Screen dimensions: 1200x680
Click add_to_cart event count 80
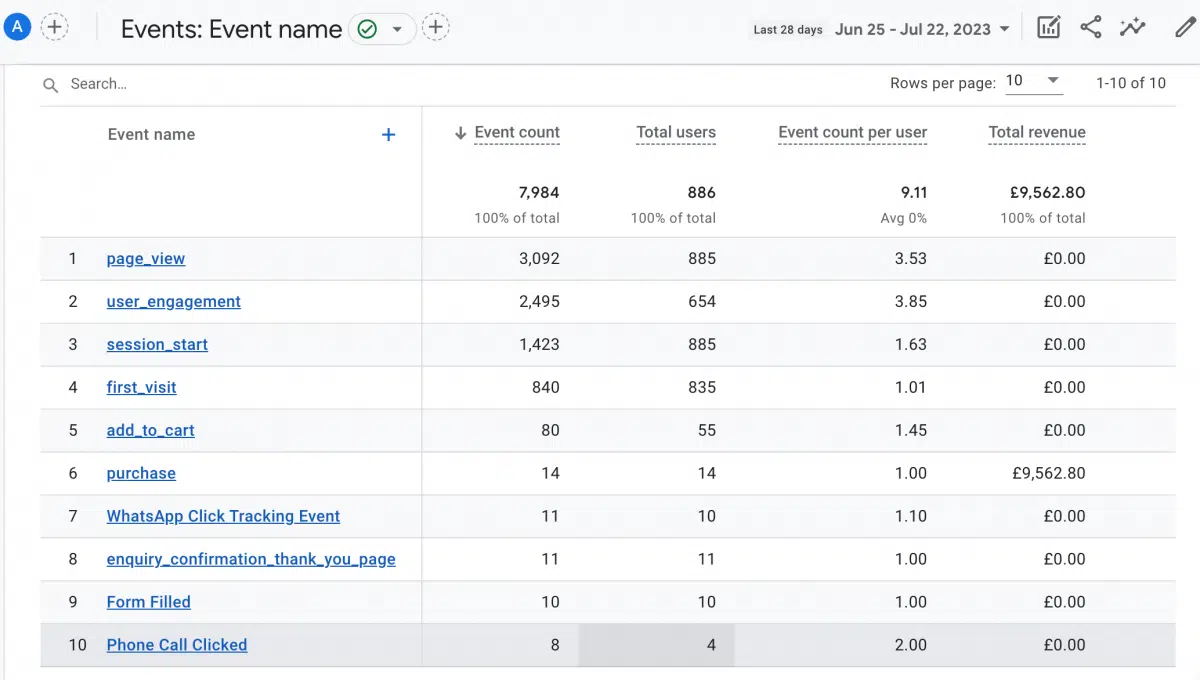click(550, 430)
